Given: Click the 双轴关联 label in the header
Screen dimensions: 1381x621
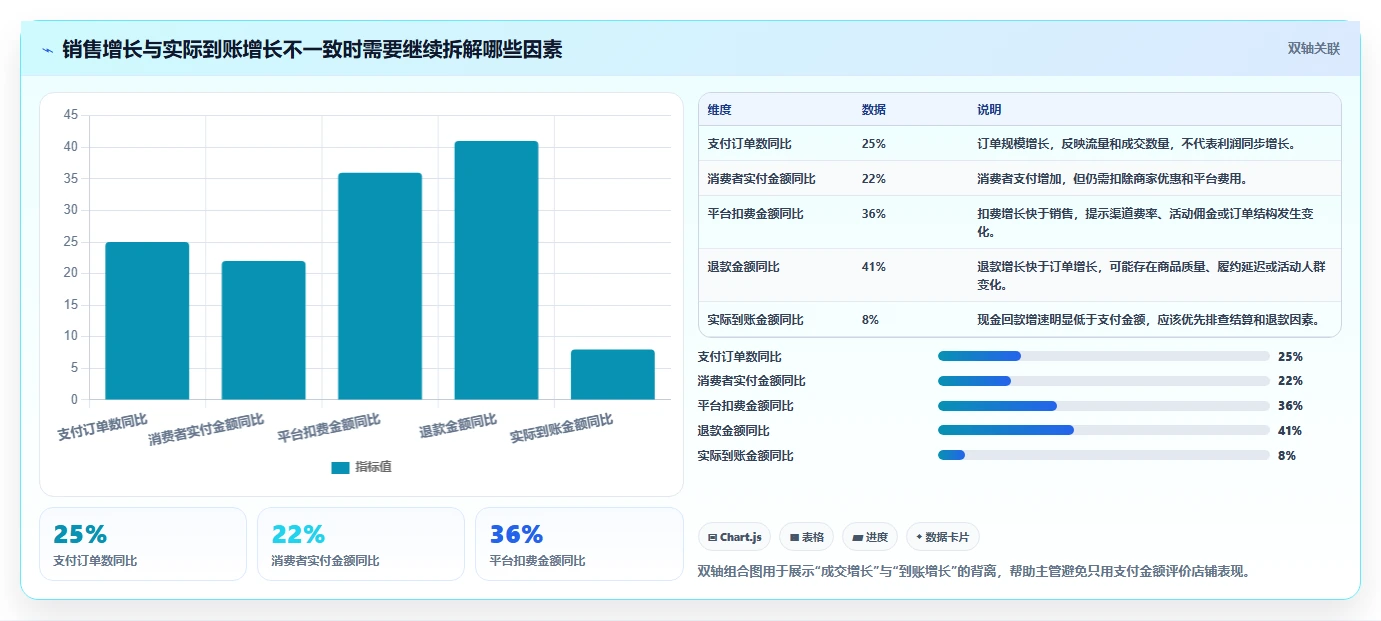Looking at the screenshot, I should (1313, 49).
